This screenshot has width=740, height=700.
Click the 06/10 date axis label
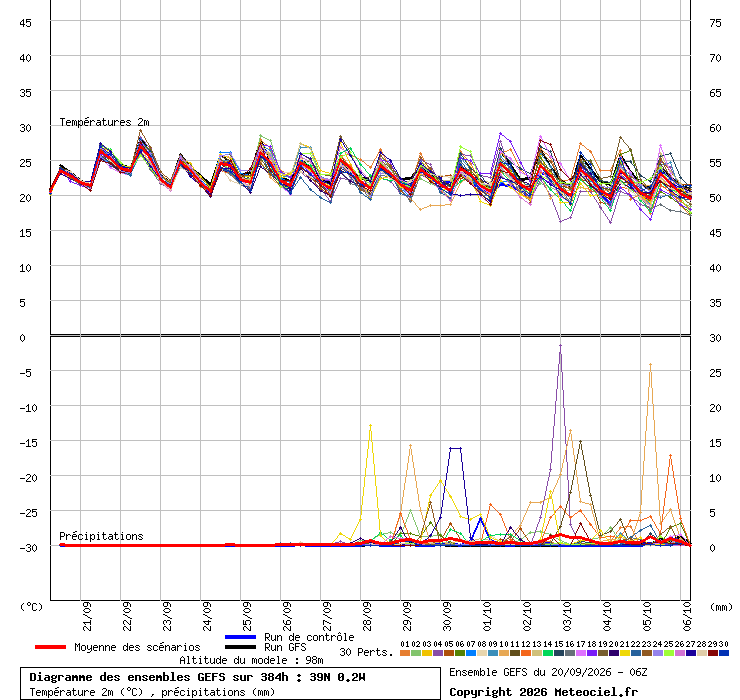(687, 616)
